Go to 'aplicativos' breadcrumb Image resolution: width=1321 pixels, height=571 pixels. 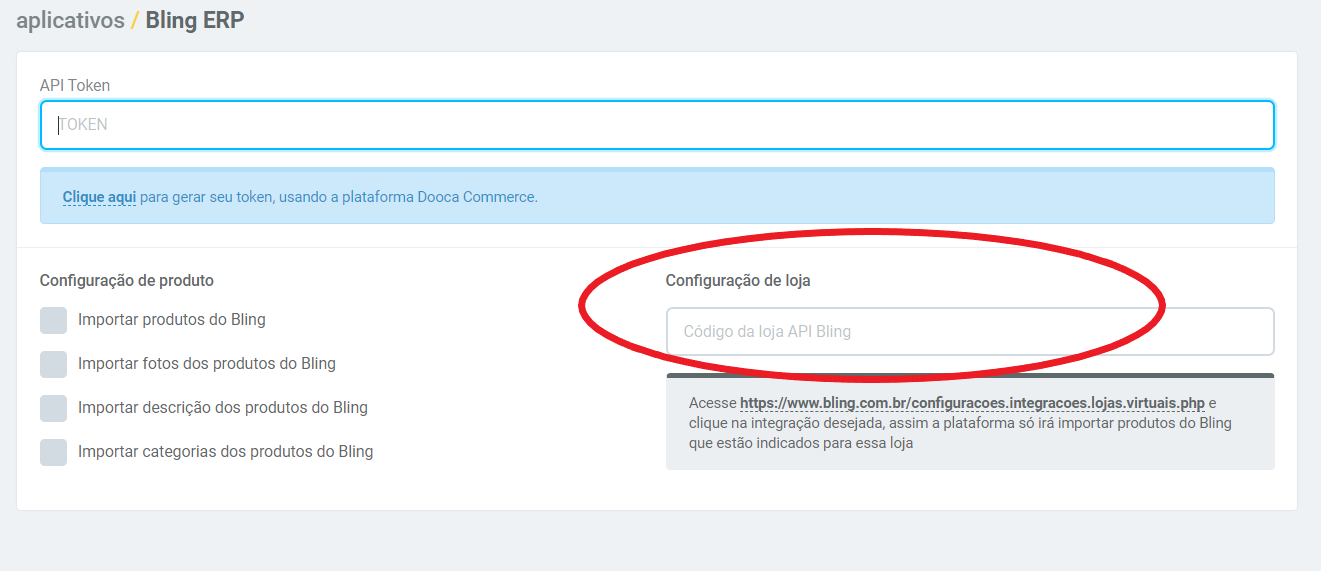coord(70,20)
